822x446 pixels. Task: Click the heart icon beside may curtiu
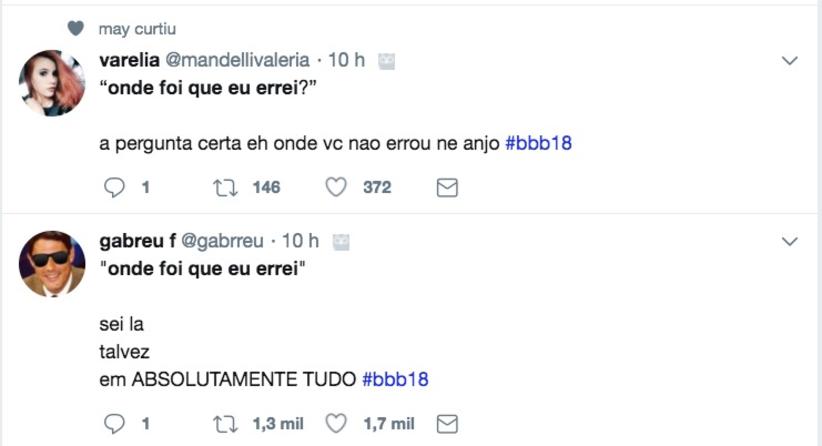point(75,29)
